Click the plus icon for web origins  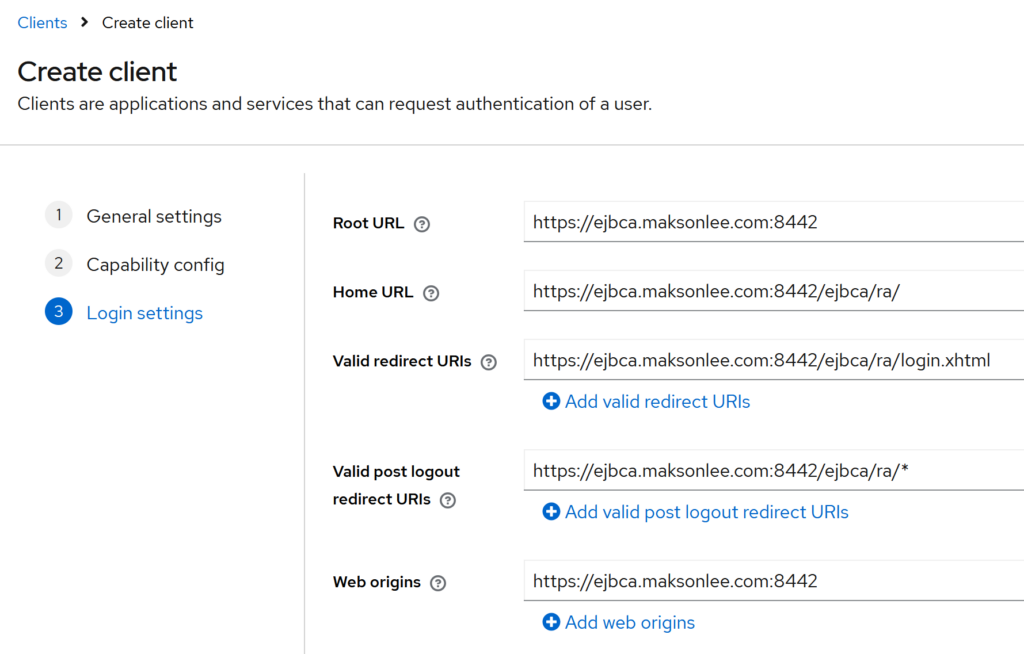tap(551, 622)
